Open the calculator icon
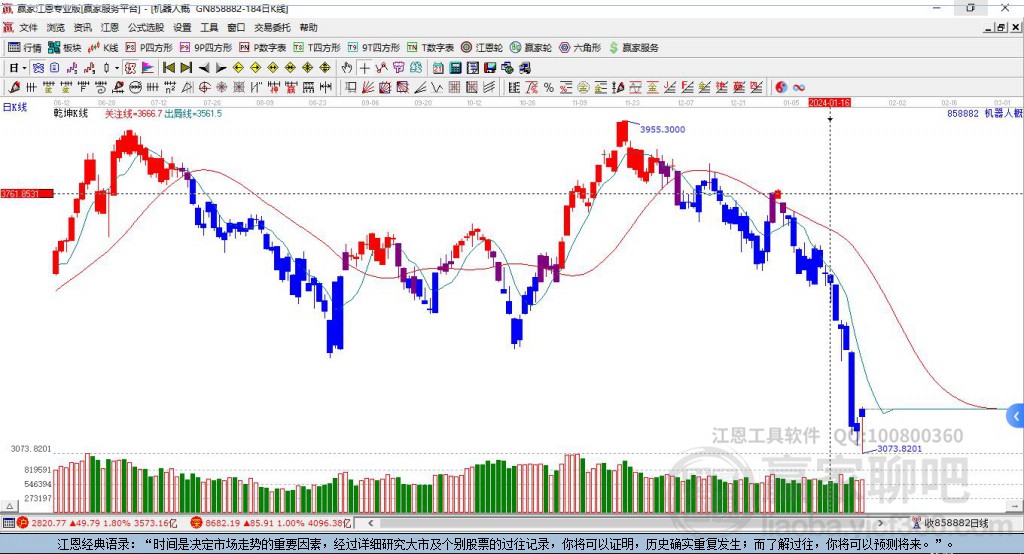Viewport: 1024px width, 554px height. [455, 67]
